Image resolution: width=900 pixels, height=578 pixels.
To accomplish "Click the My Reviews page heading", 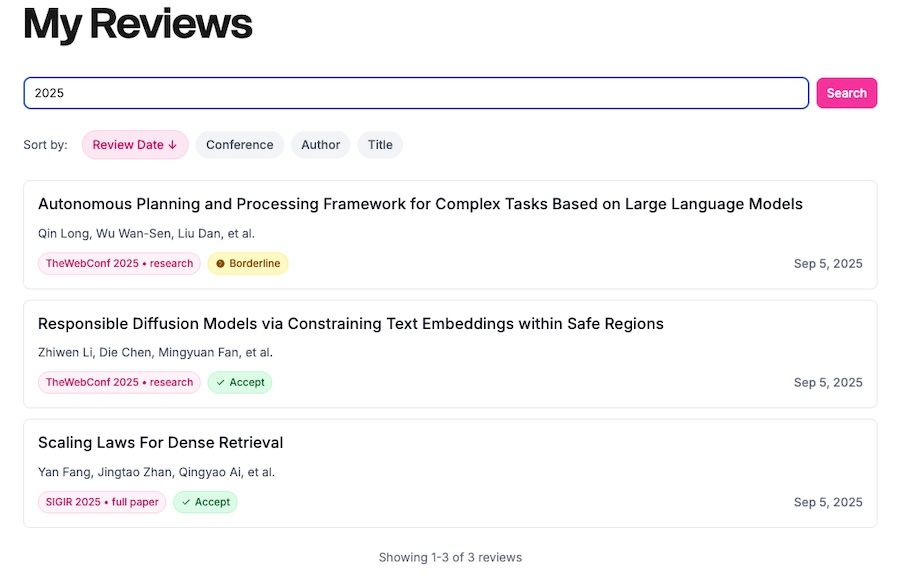I will point(137,25).
